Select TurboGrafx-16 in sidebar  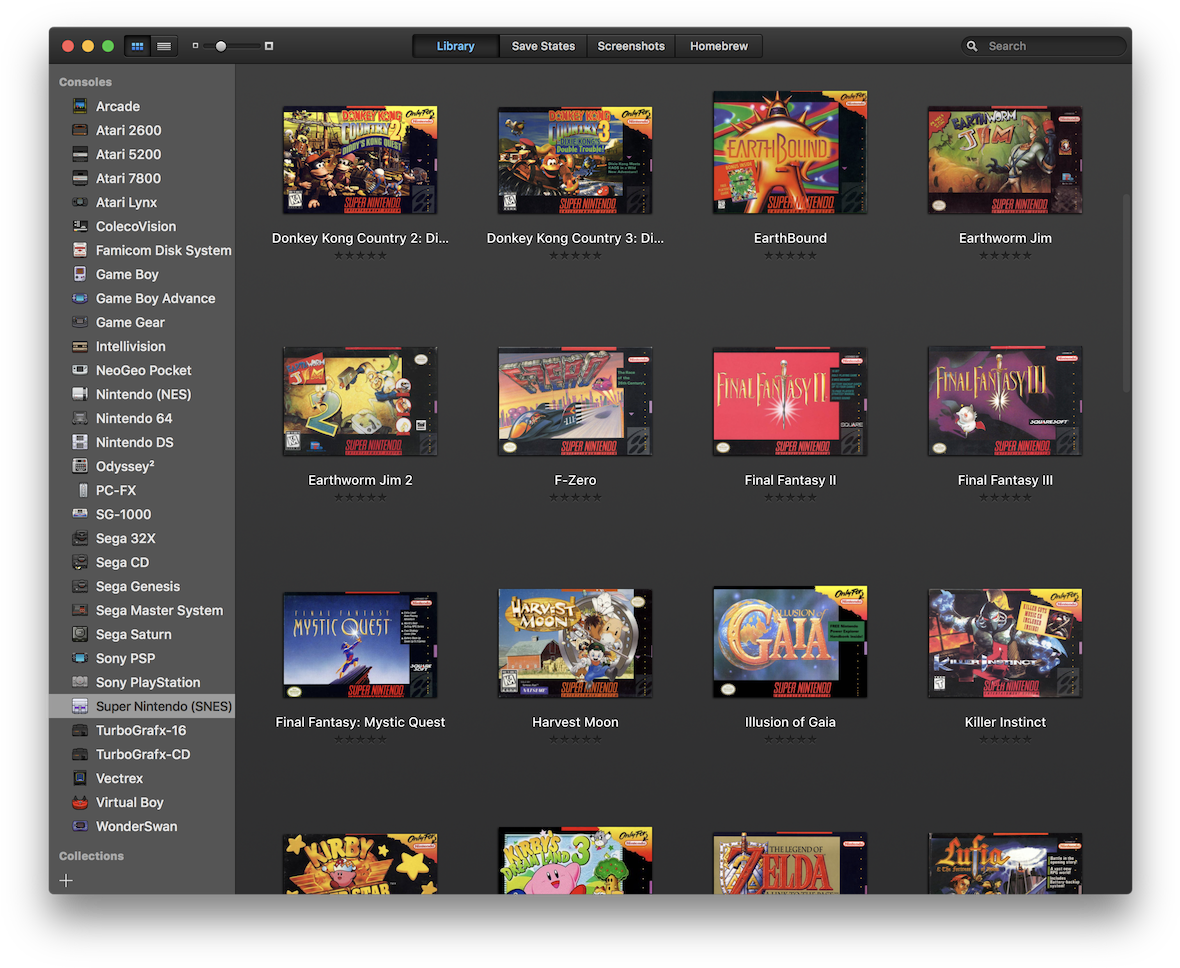coord(142,730)
